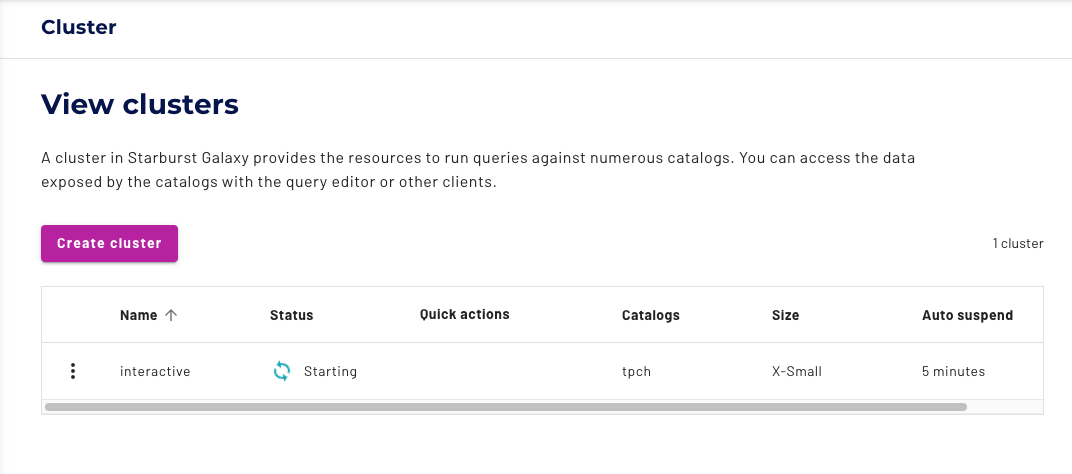Click the Quick actions column header
Viewport: 1072px width, 474px height.
click(x=464, y=315)
